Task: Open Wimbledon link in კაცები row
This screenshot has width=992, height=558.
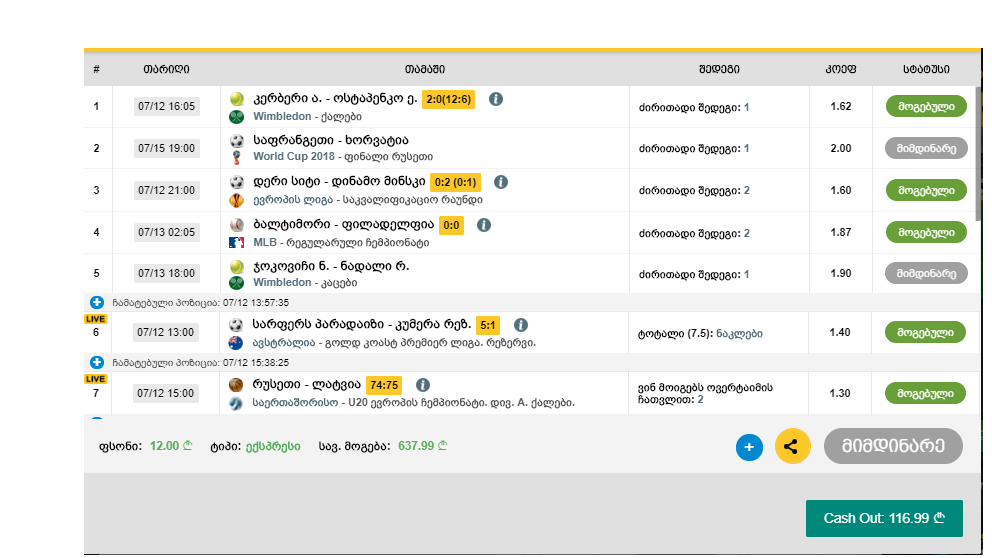Action: pyautogui.click(x=282, y=282)
